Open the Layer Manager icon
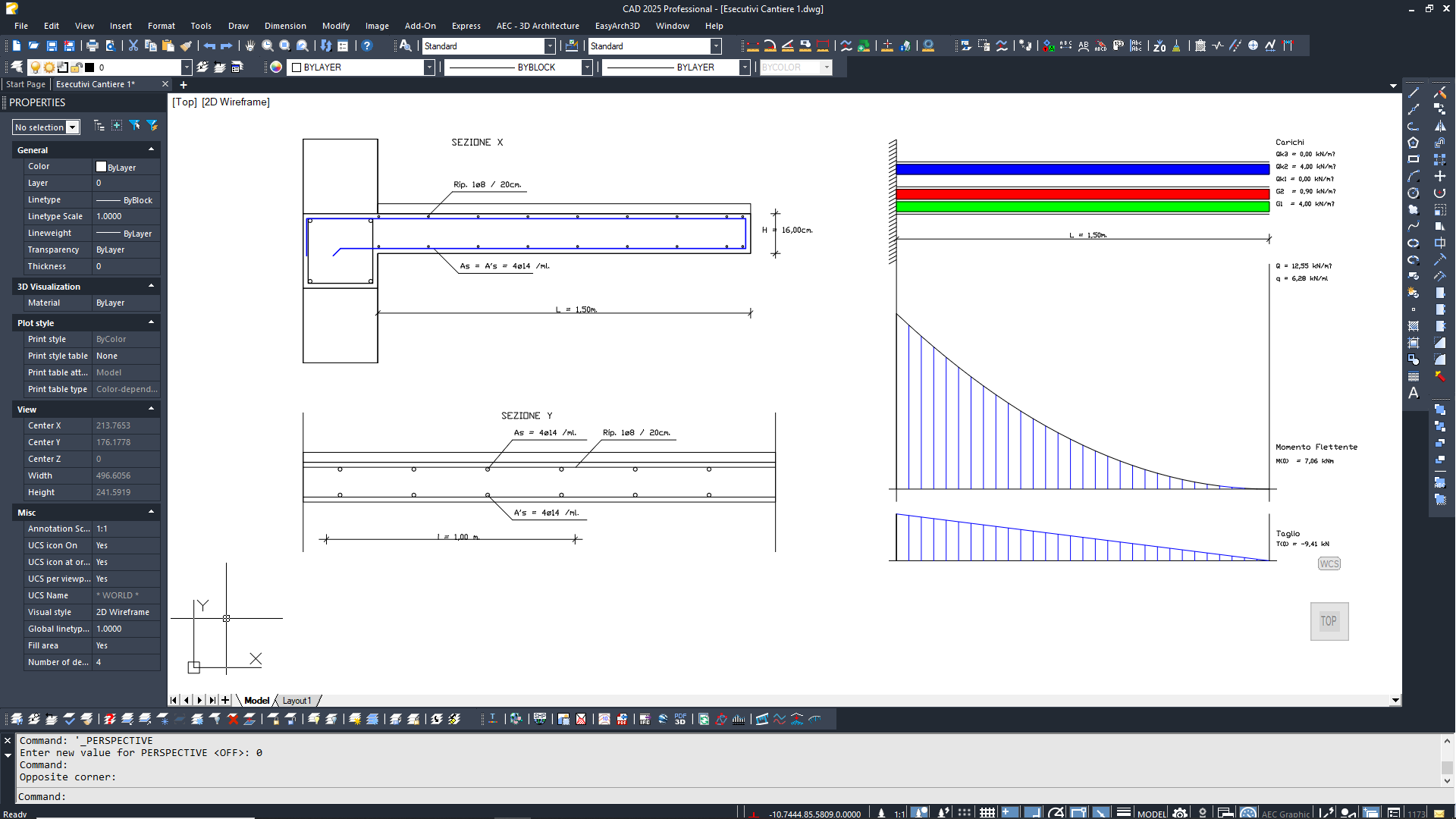 [17, 67]
